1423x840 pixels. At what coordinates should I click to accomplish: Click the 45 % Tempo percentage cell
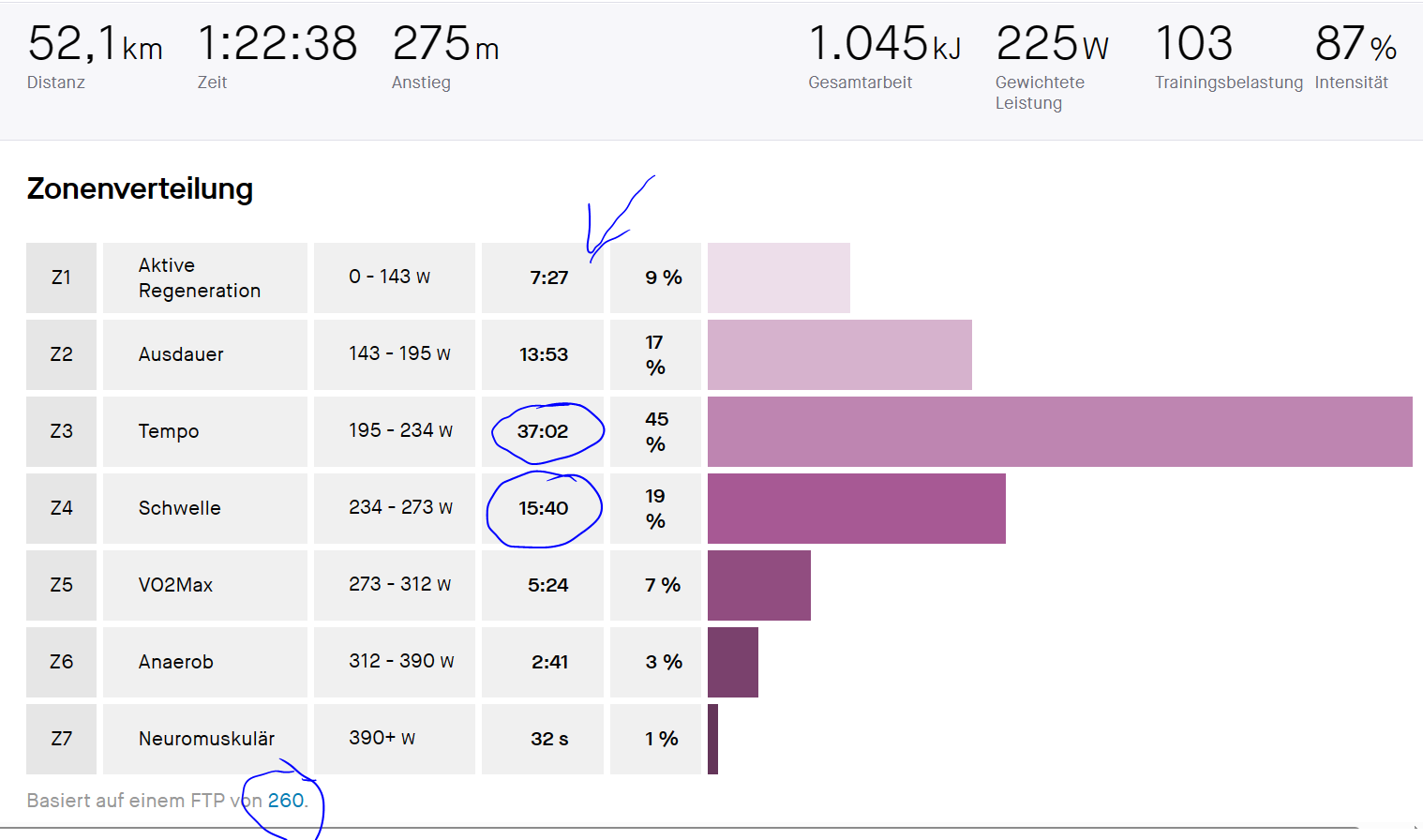(x=656, y=431)
